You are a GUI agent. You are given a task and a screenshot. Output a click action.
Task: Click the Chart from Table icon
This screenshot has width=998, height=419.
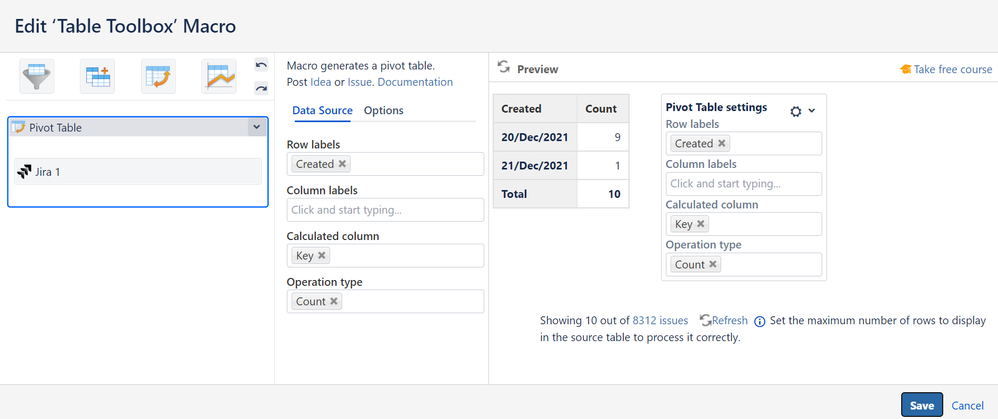(218, 76)
